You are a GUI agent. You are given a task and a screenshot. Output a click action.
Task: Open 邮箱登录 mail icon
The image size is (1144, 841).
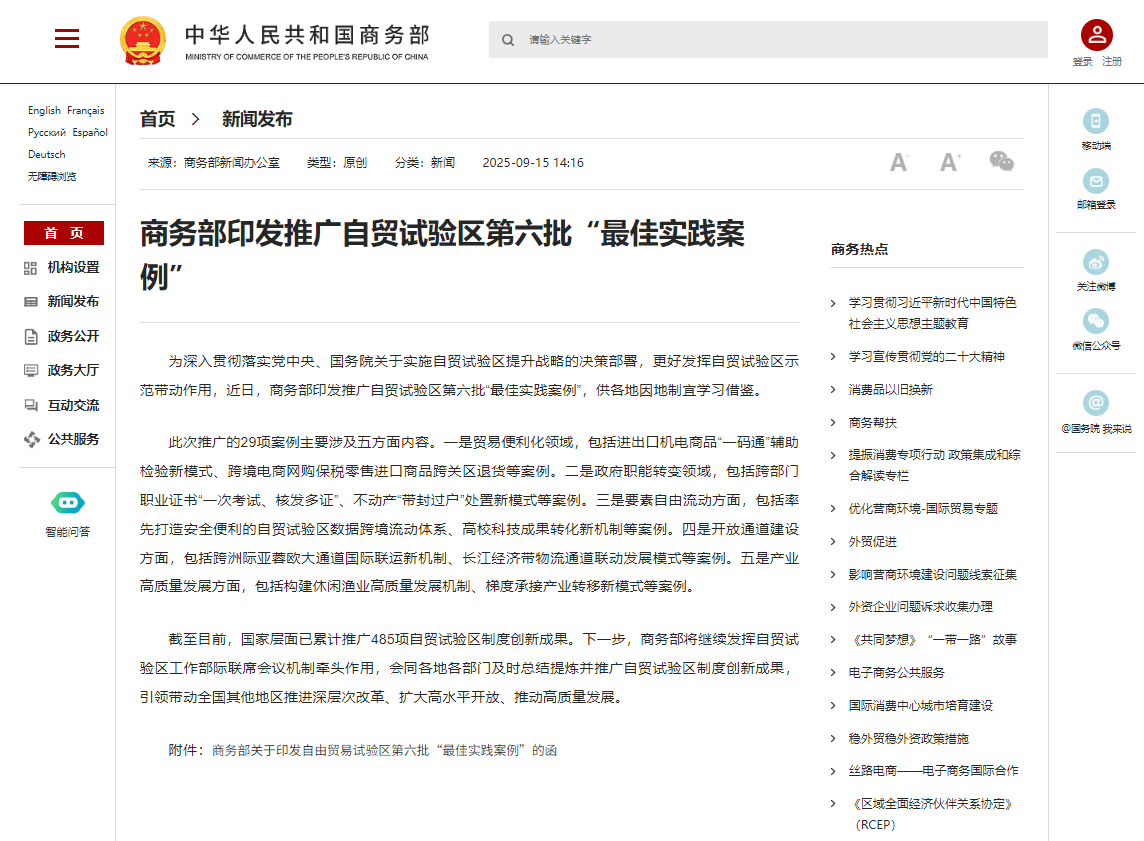click(x=1096, y=181)
